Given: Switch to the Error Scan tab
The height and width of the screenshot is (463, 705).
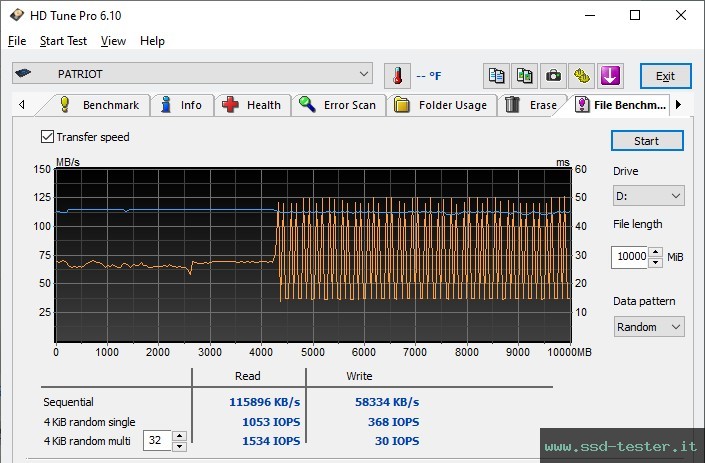Looking at the screenshot, I should [x=338, y=105].
